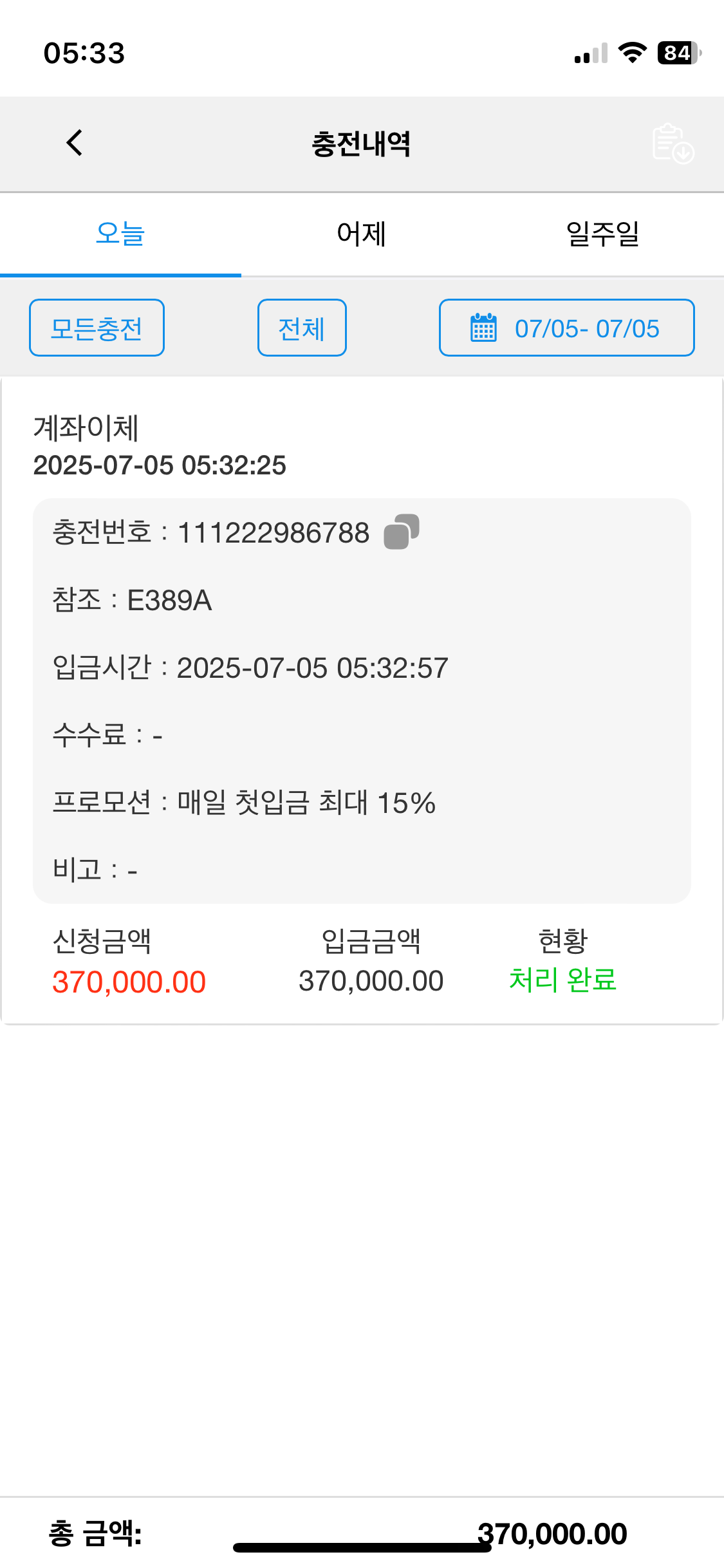The height and width of the screenshot is (1568, 724).
Task: Tap the 입금금액 370,000.00 value
Action: [371, 981]
